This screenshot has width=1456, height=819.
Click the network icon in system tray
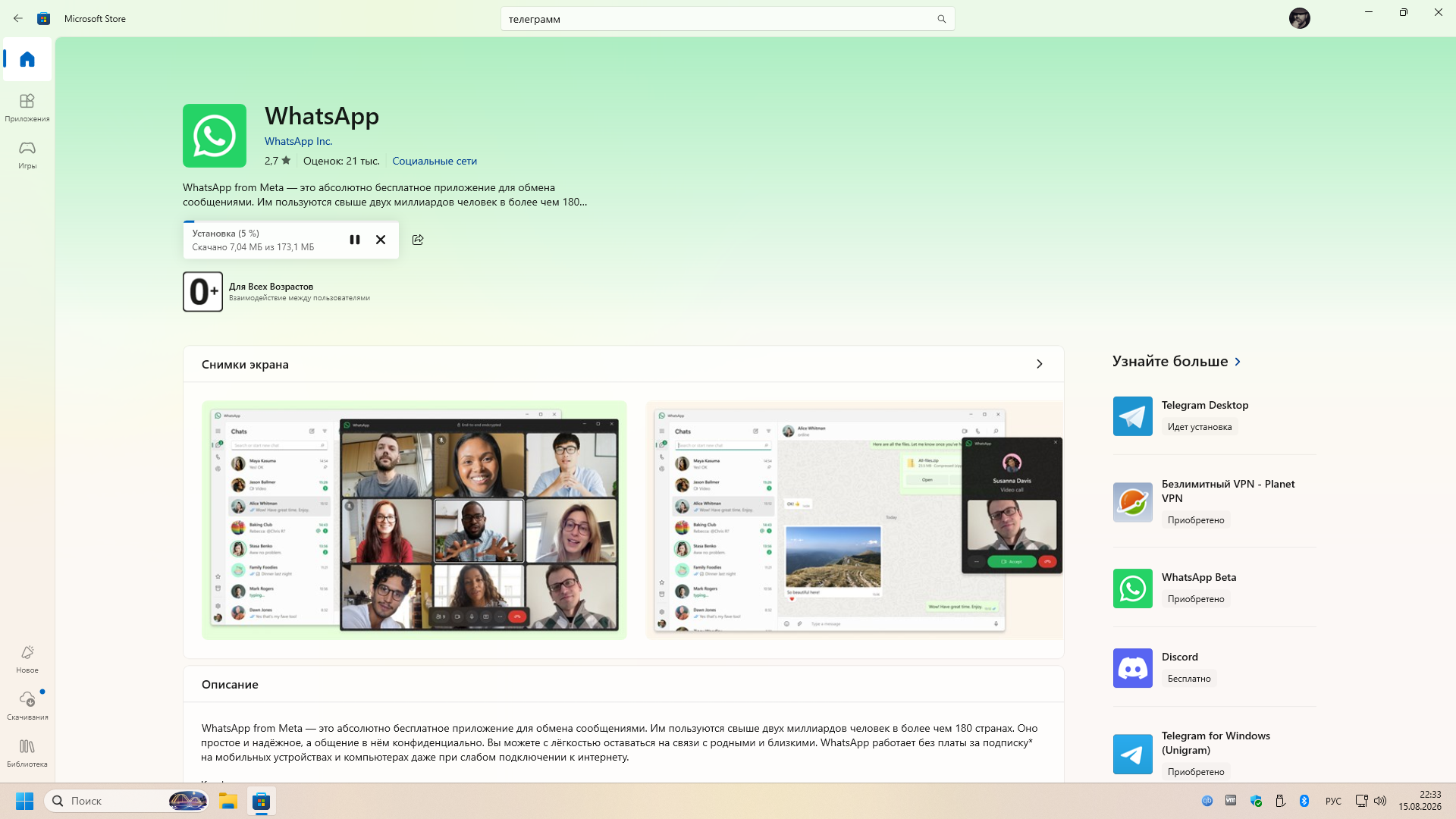[1361, 801]
